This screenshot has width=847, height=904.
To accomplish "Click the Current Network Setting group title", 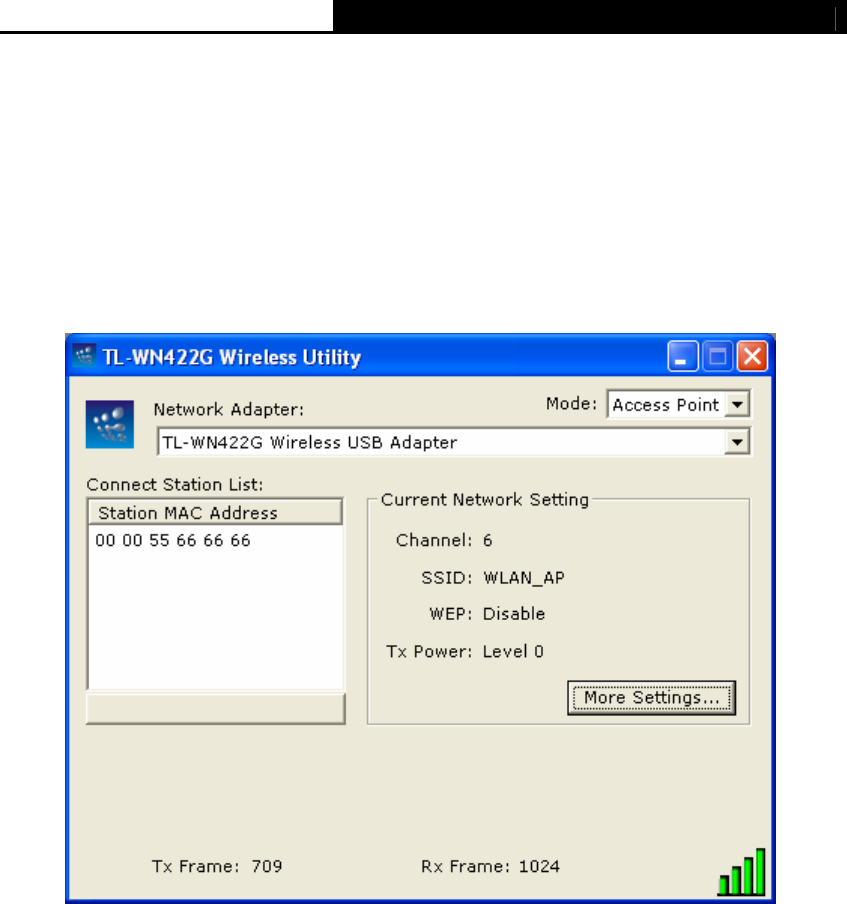I will click(485, 499).
